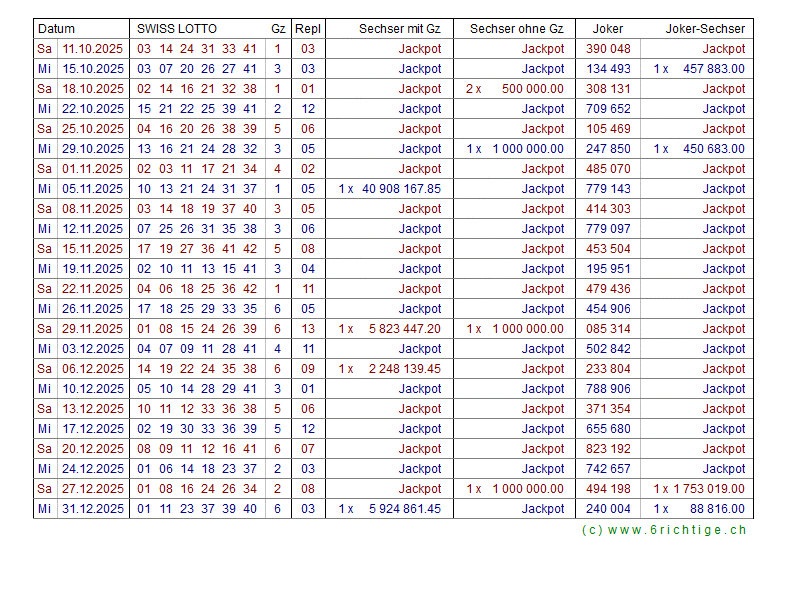Click the 500 000.00 payout on 18.10.2025
This screenshot has width=800, height=600.
click(x=532, y=89)
